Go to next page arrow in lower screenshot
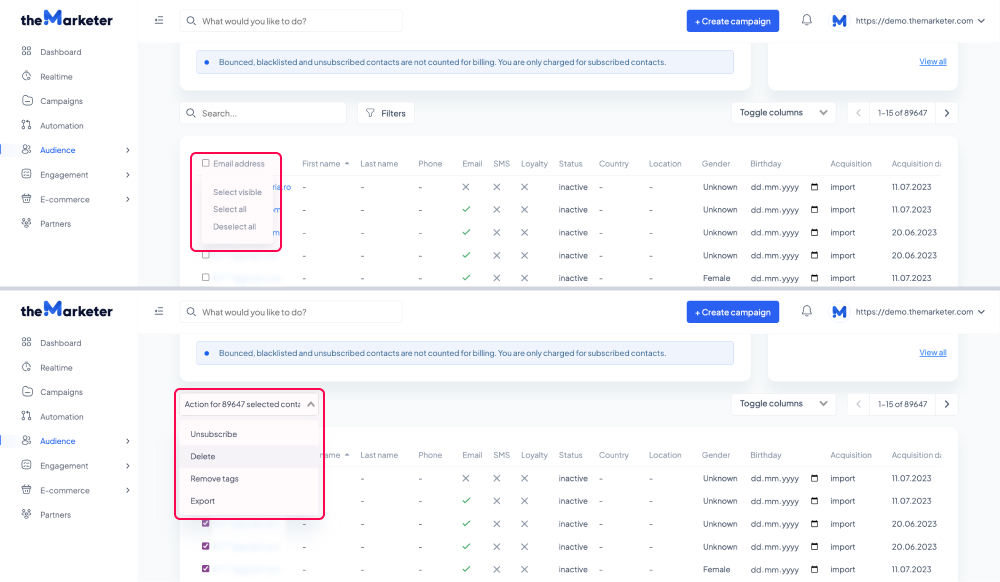1000x582 pixels. (x=946, y=404)
